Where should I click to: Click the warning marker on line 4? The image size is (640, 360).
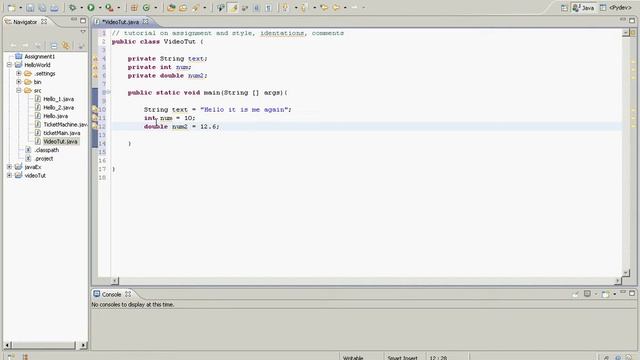tap(95, 58)
